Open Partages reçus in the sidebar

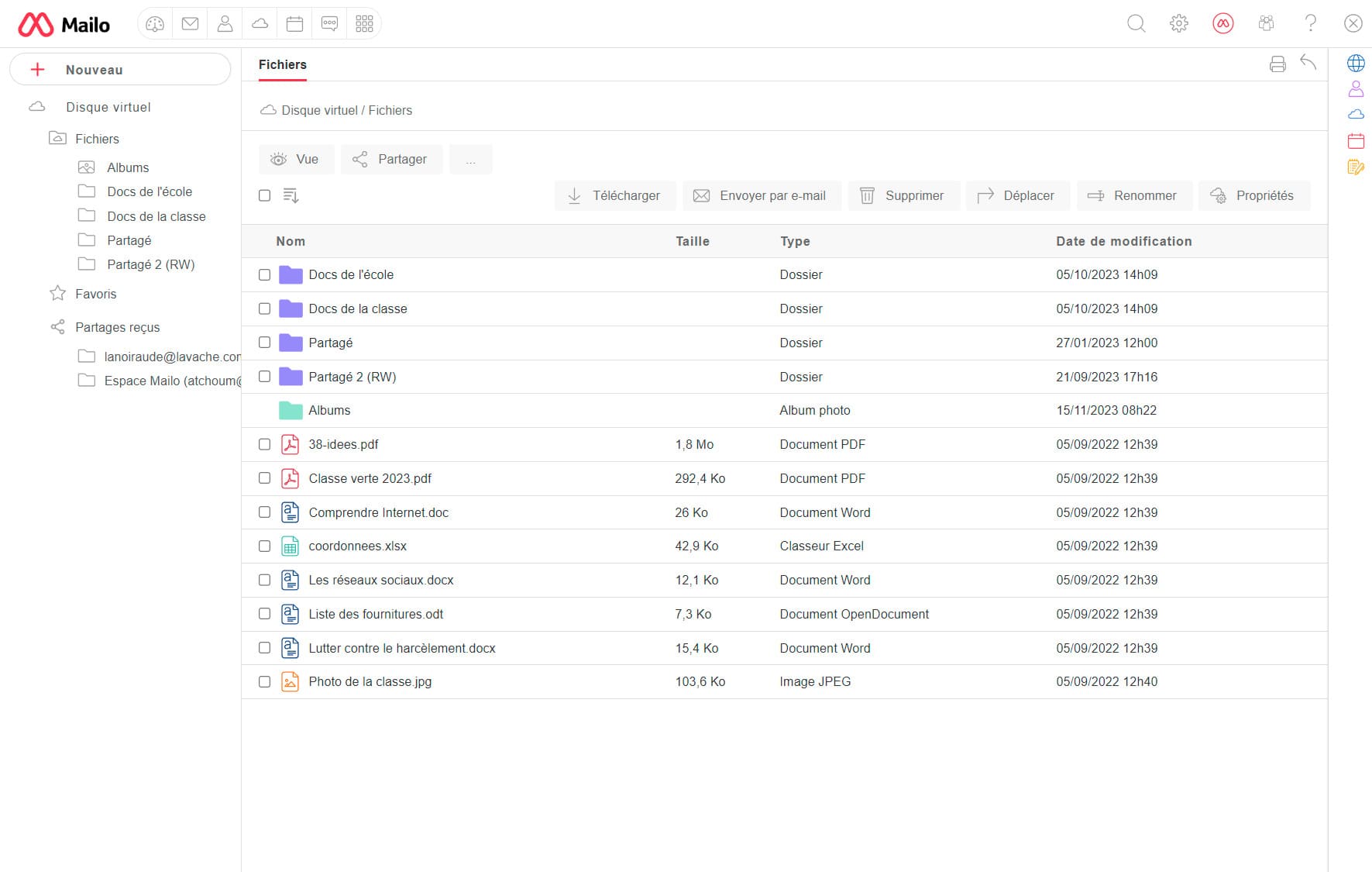coord(117,327)
